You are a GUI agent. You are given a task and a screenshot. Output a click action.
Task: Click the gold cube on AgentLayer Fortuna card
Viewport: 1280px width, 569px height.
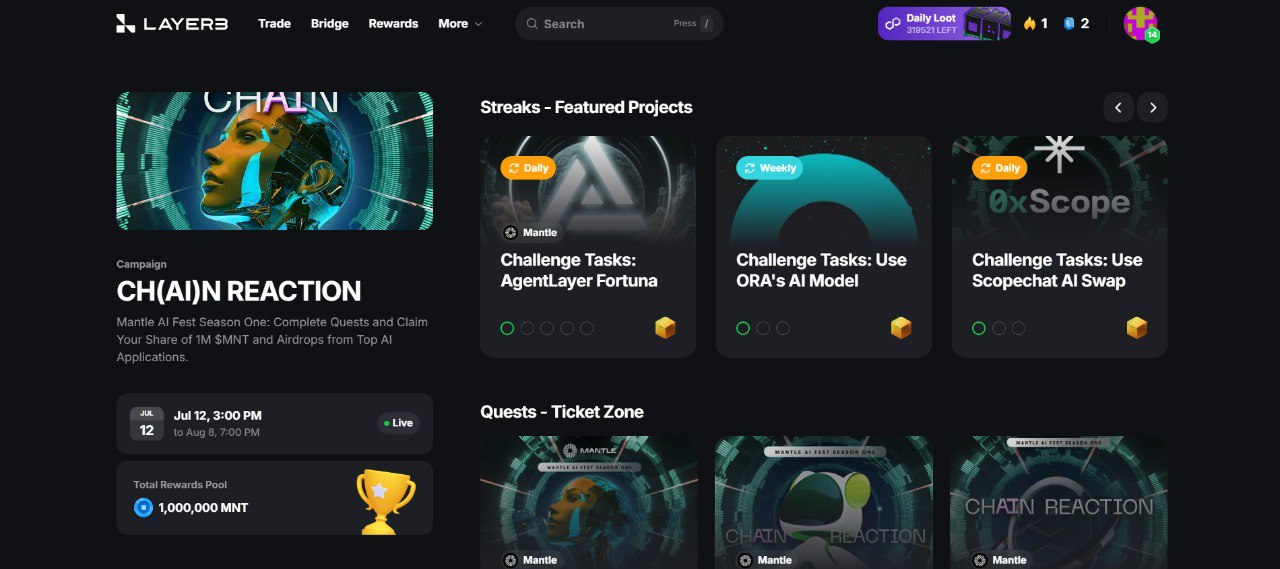(x=665, y=328)
